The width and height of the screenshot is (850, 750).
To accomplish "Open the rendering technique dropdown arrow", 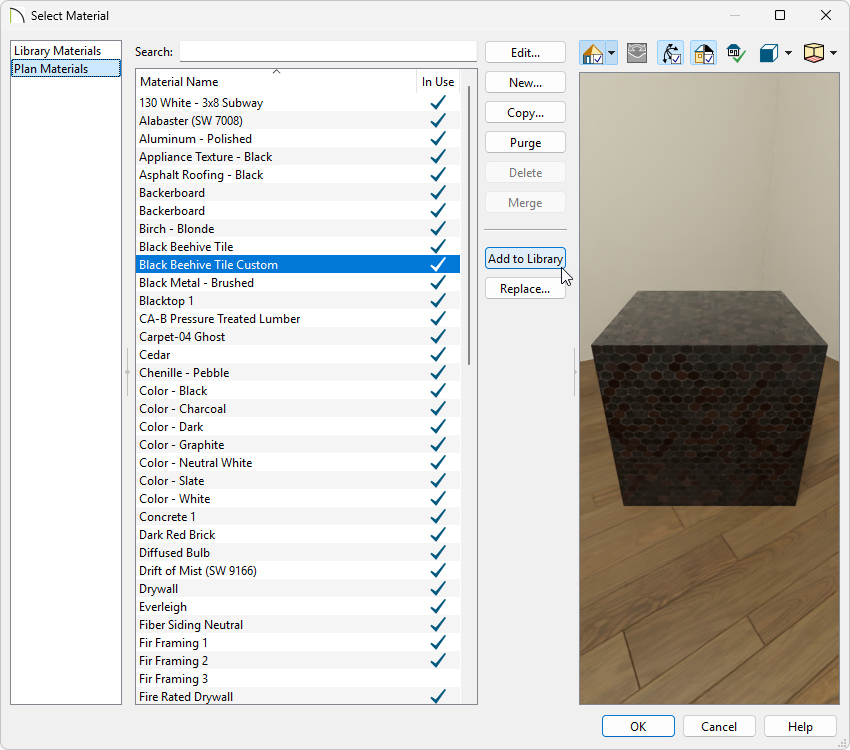I will (x=610, y=53).
